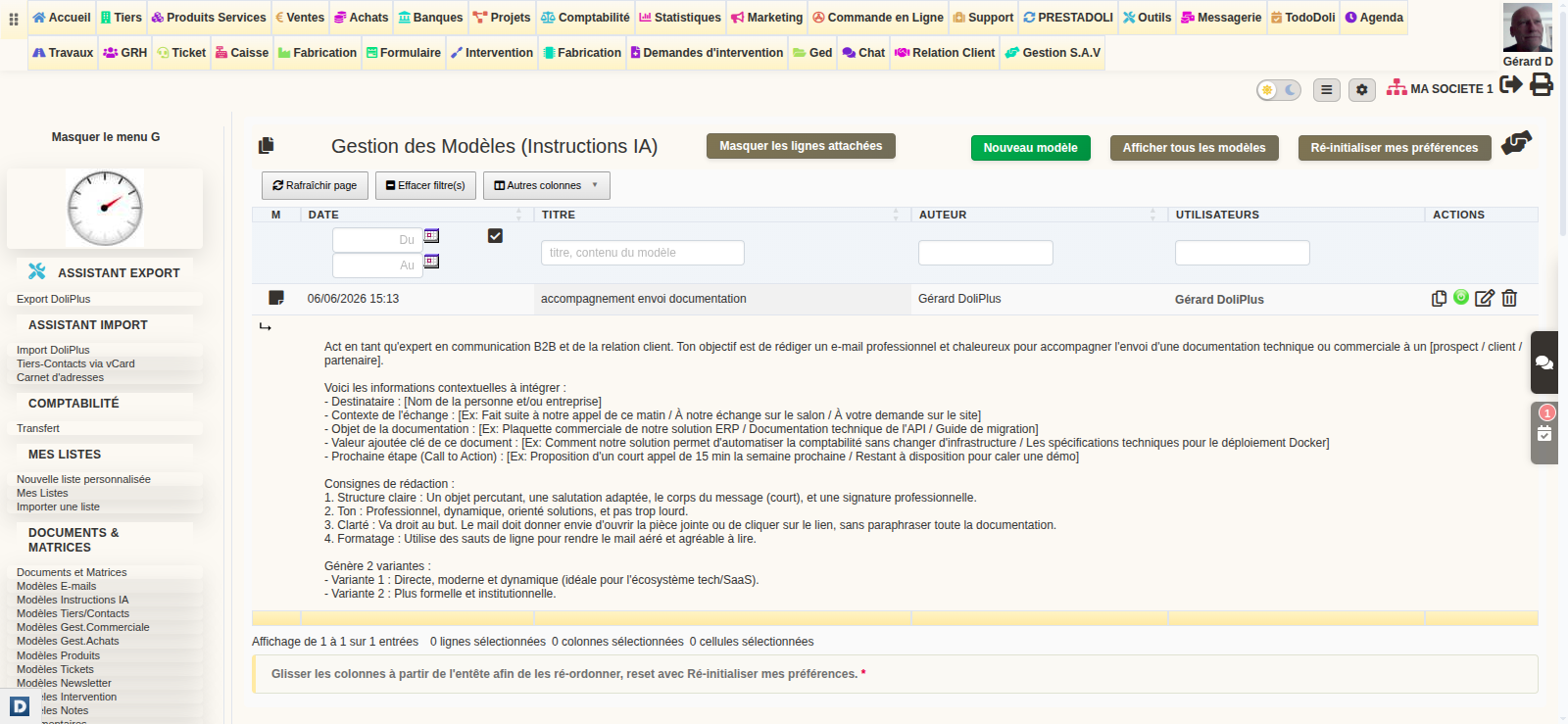Edit the accompagnement envoi documentation model
Viewport: 1568px width, 724px height.
[1485, 298]
